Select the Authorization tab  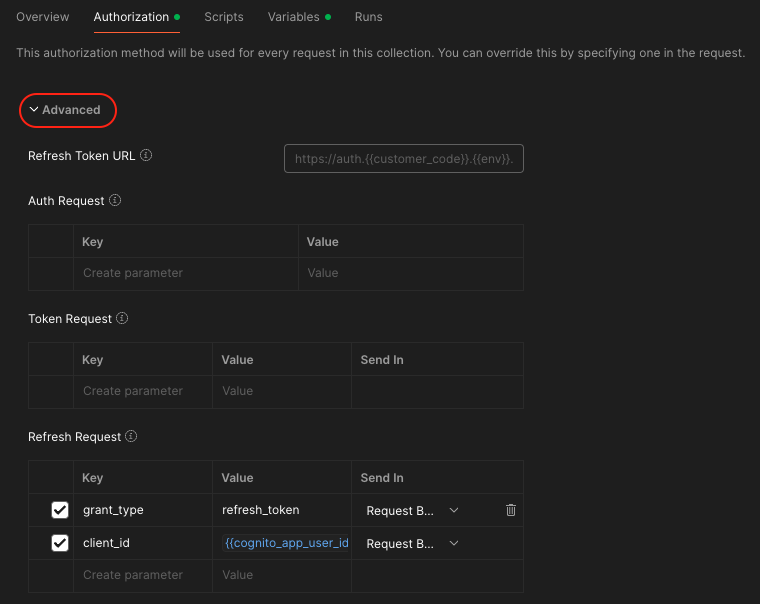coord(137,17)
